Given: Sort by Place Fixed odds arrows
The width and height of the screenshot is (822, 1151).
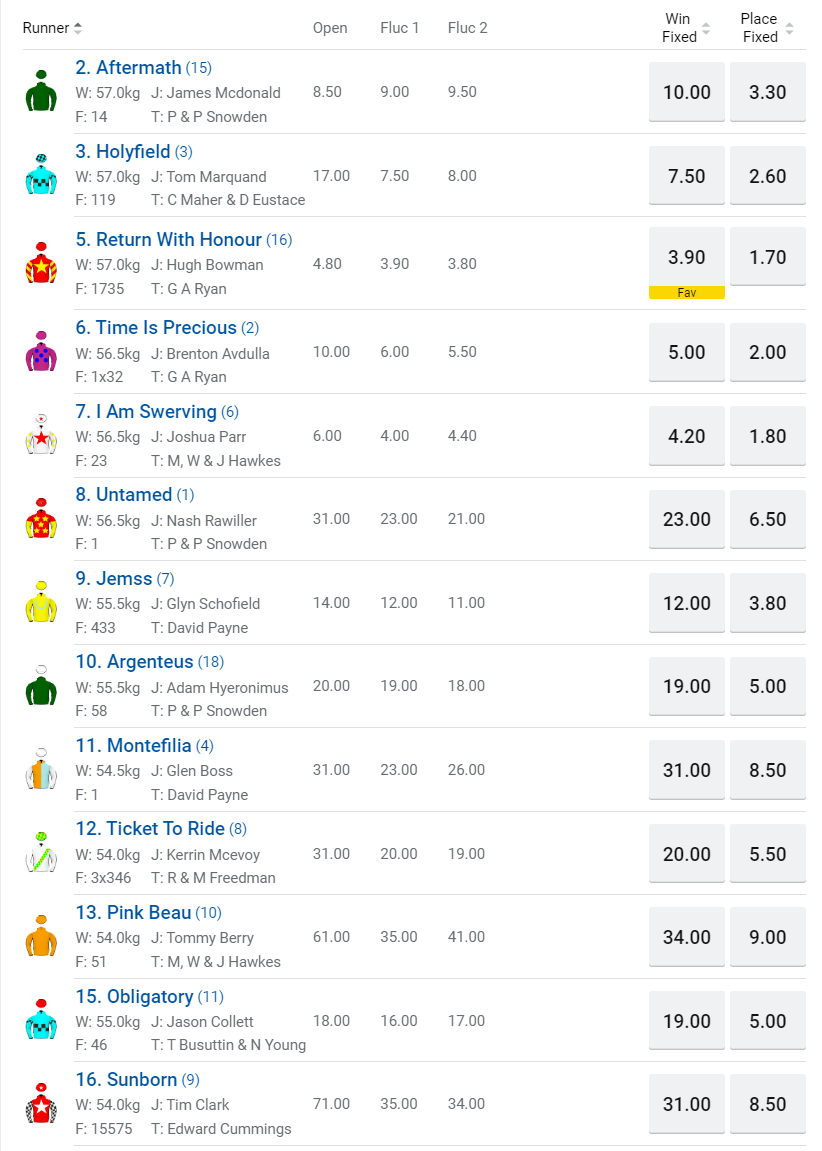Looking at the screenshot, I should pyautogui.click(x=789, y=28).
